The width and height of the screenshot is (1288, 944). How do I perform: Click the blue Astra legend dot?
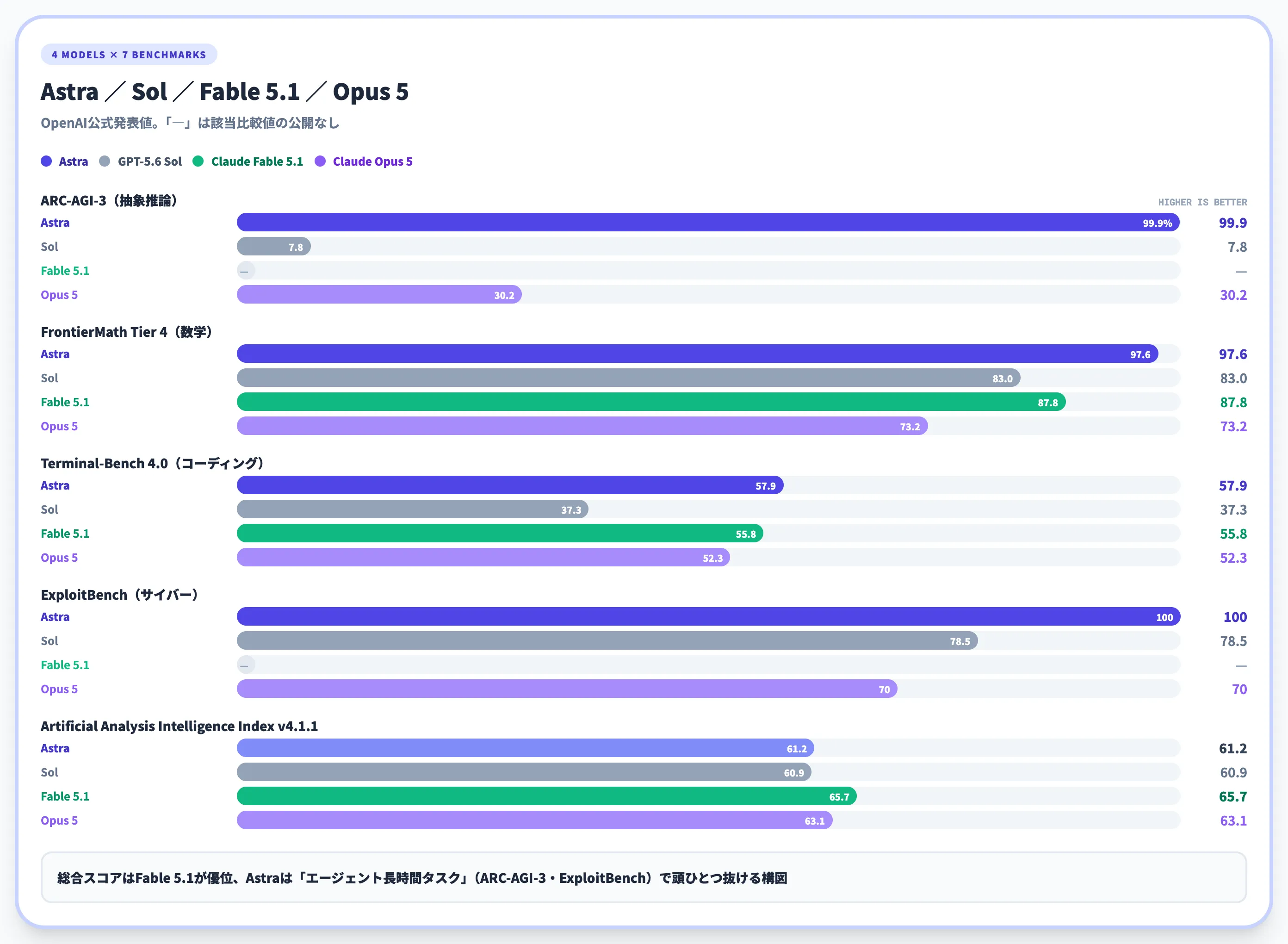click(46, 161)
